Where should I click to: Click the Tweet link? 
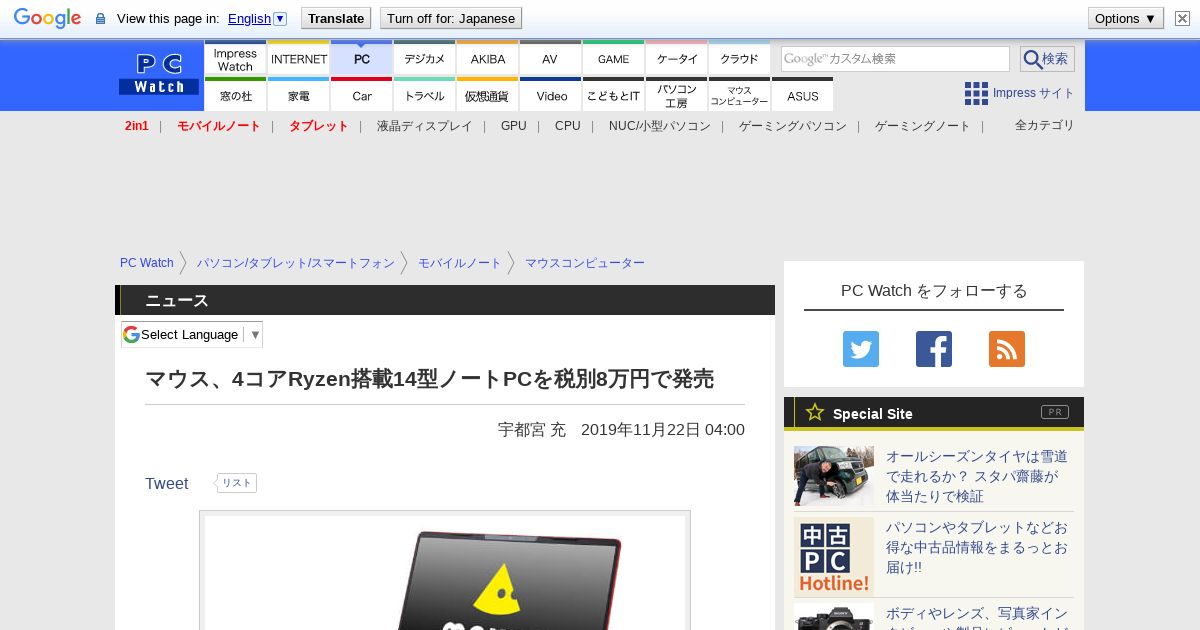[167, 484]
